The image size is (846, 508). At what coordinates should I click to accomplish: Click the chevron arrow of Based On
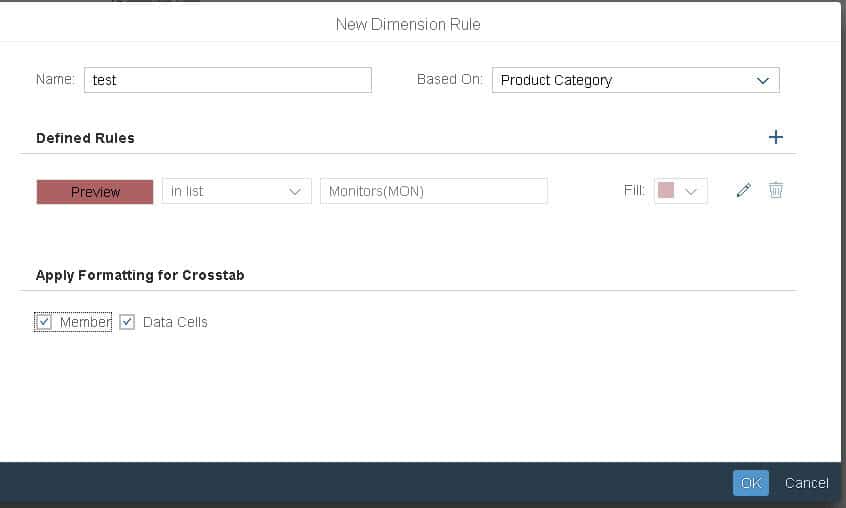point(763,80)
